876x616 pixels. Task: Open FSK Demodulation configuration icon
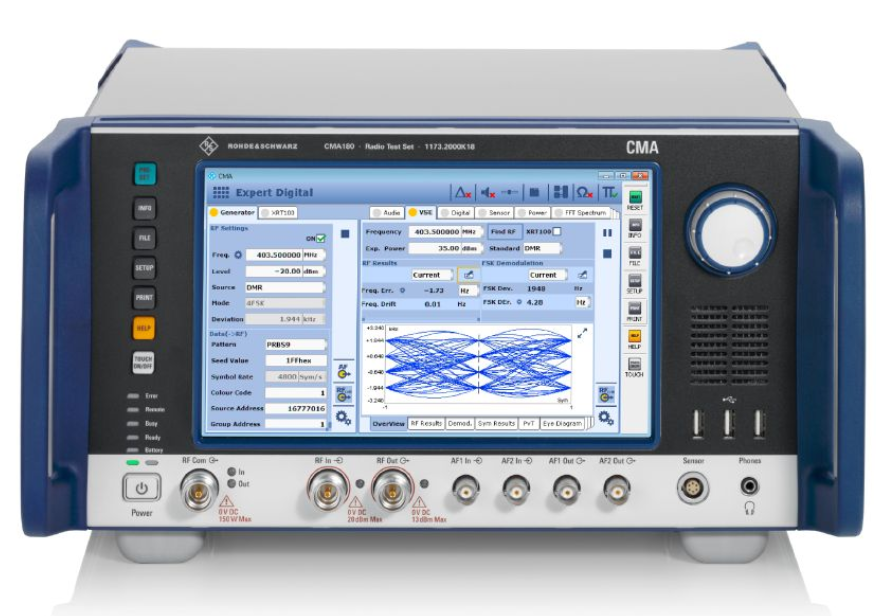tap(582, 275)
